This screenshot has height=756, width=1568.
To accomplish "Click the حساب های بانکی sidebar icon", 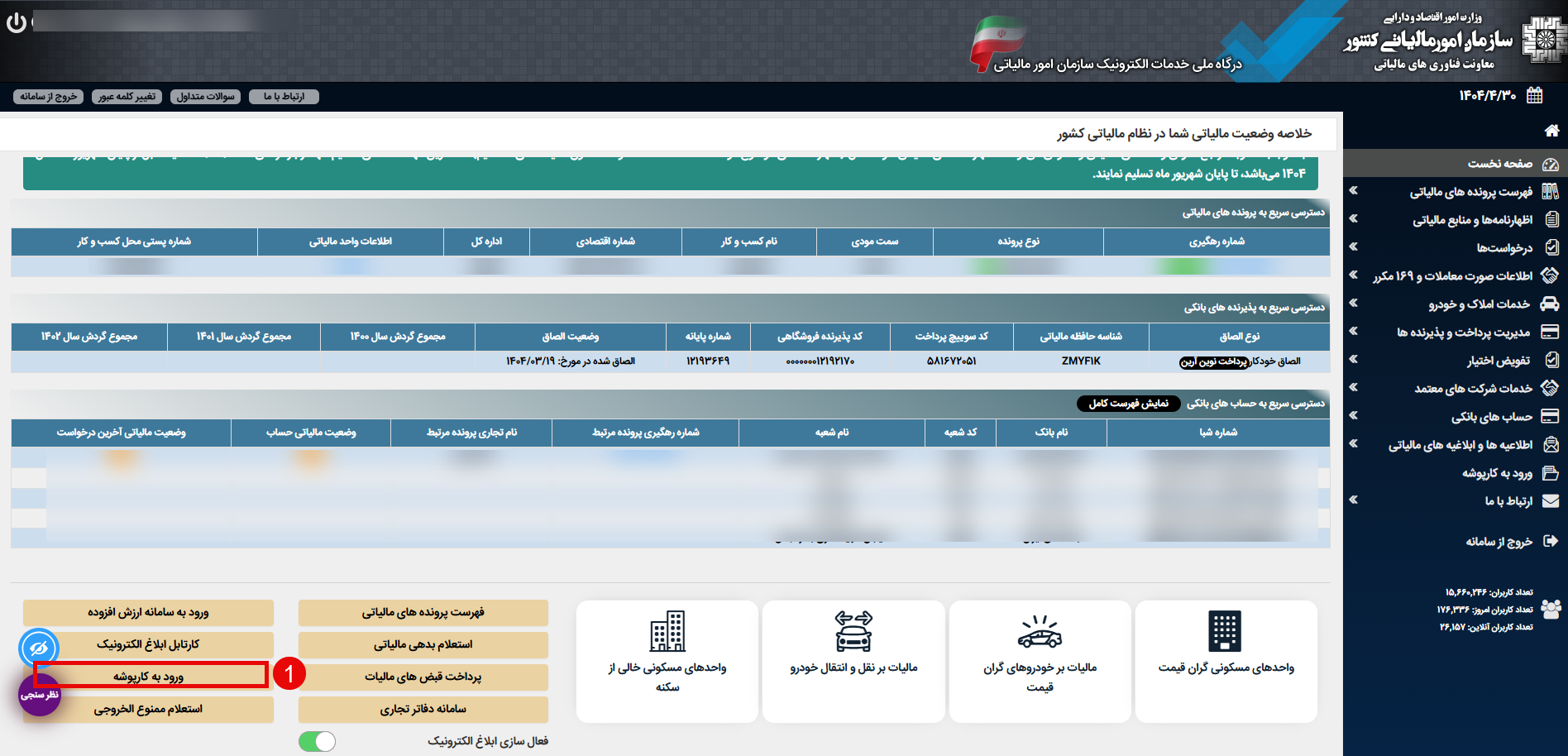I will [1551, 416].
